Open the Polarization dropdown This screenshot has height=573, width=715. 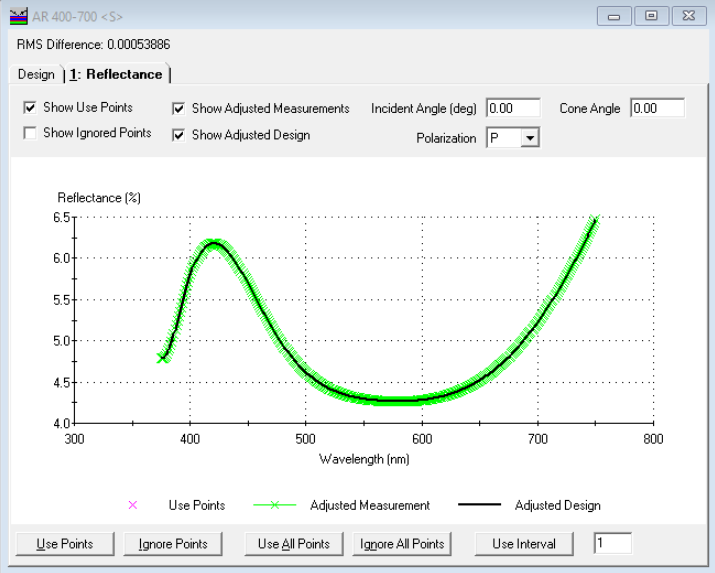[530, 139]
